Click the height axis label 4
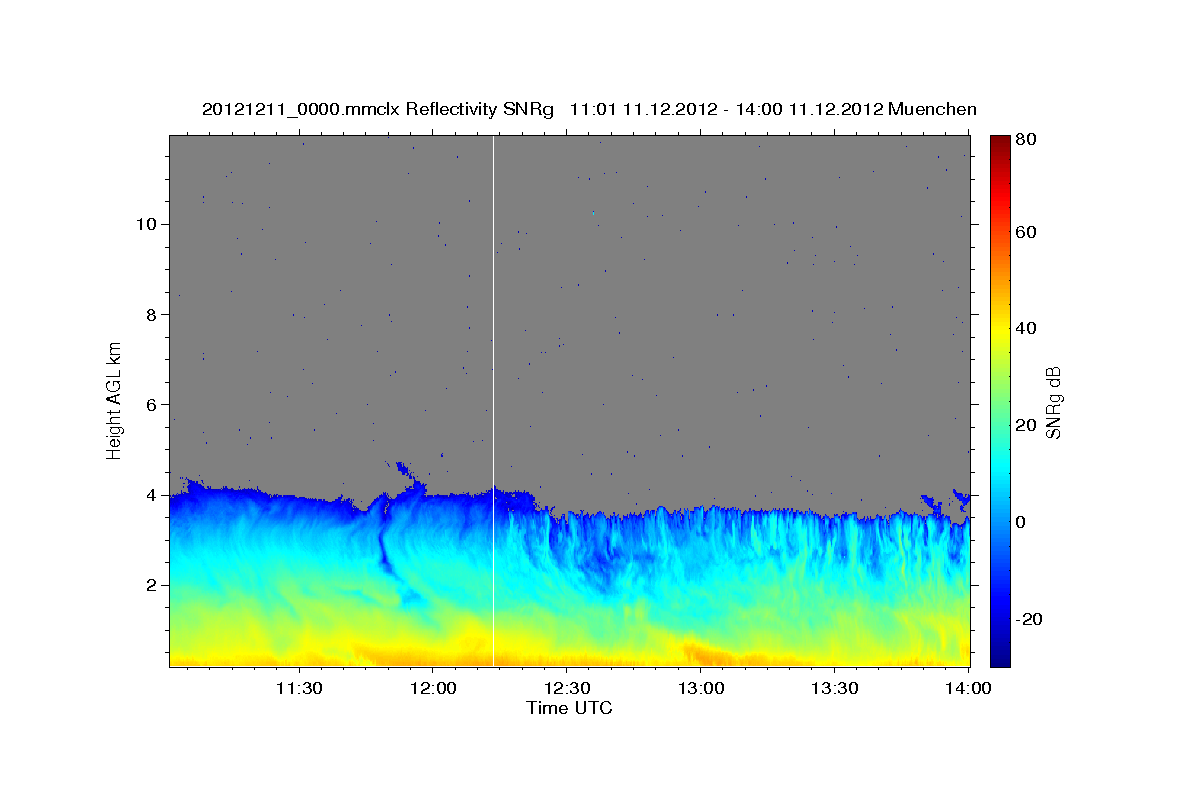 tap(149, 495)
